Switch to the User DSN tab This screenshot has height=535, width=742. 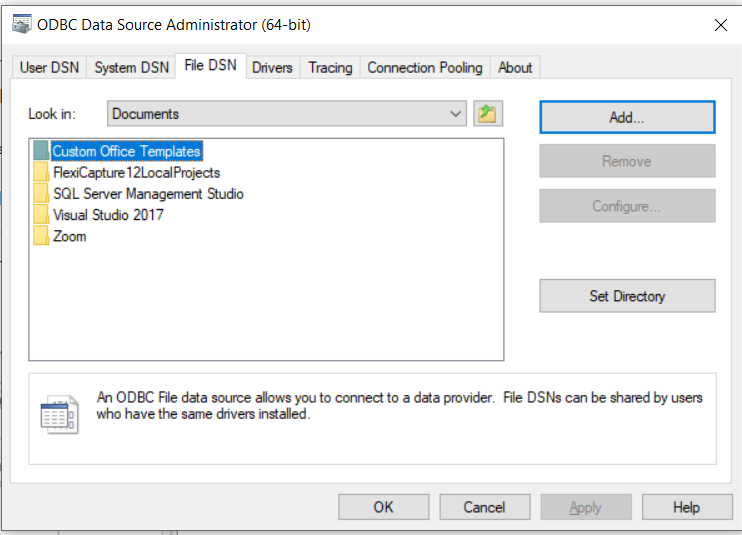48,68
